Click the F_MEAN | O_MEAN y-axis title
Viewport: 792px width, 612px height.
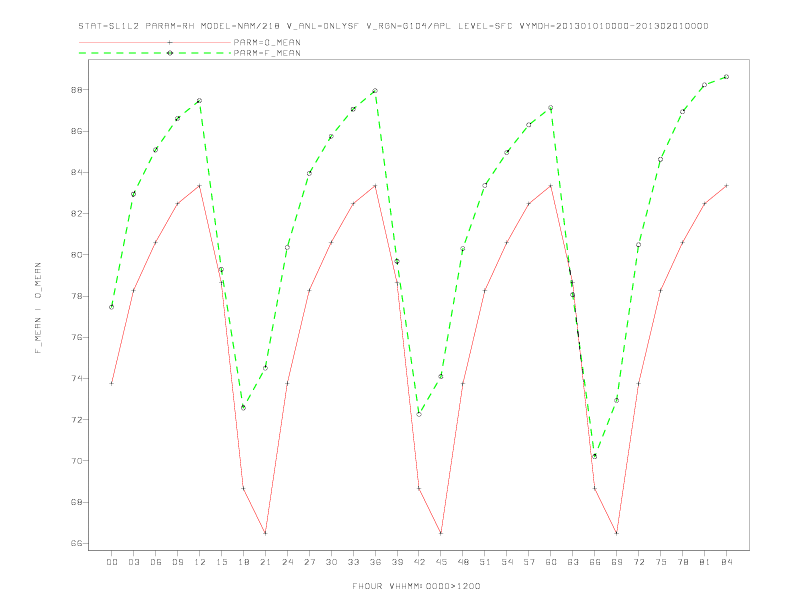38,308
